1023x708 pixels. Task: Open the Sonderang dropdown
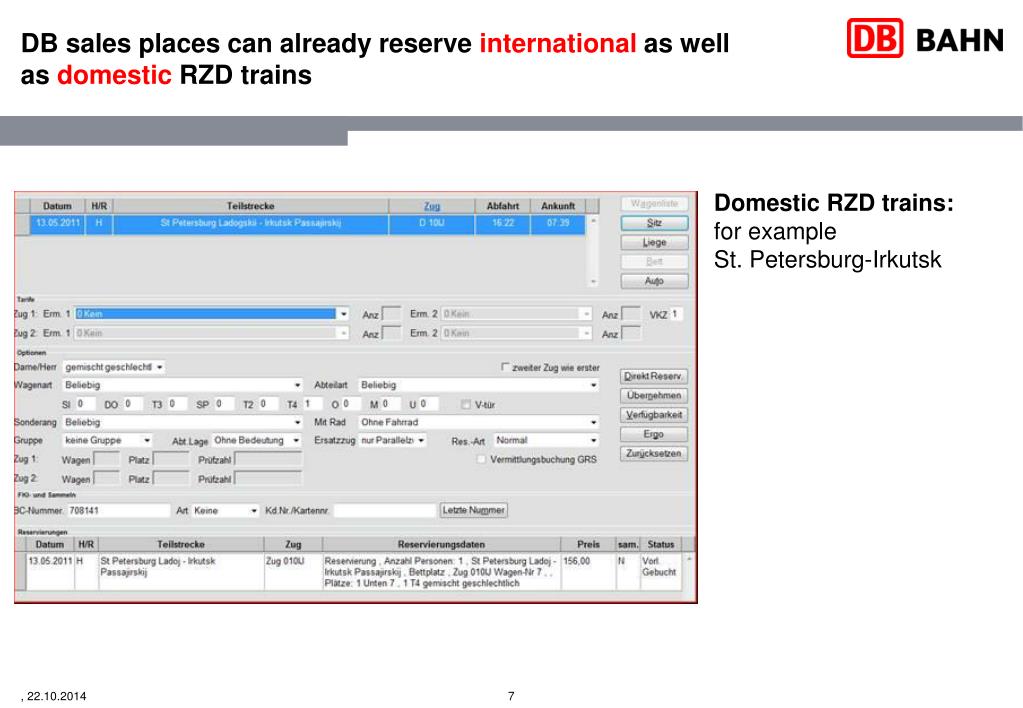pos(297,423)
